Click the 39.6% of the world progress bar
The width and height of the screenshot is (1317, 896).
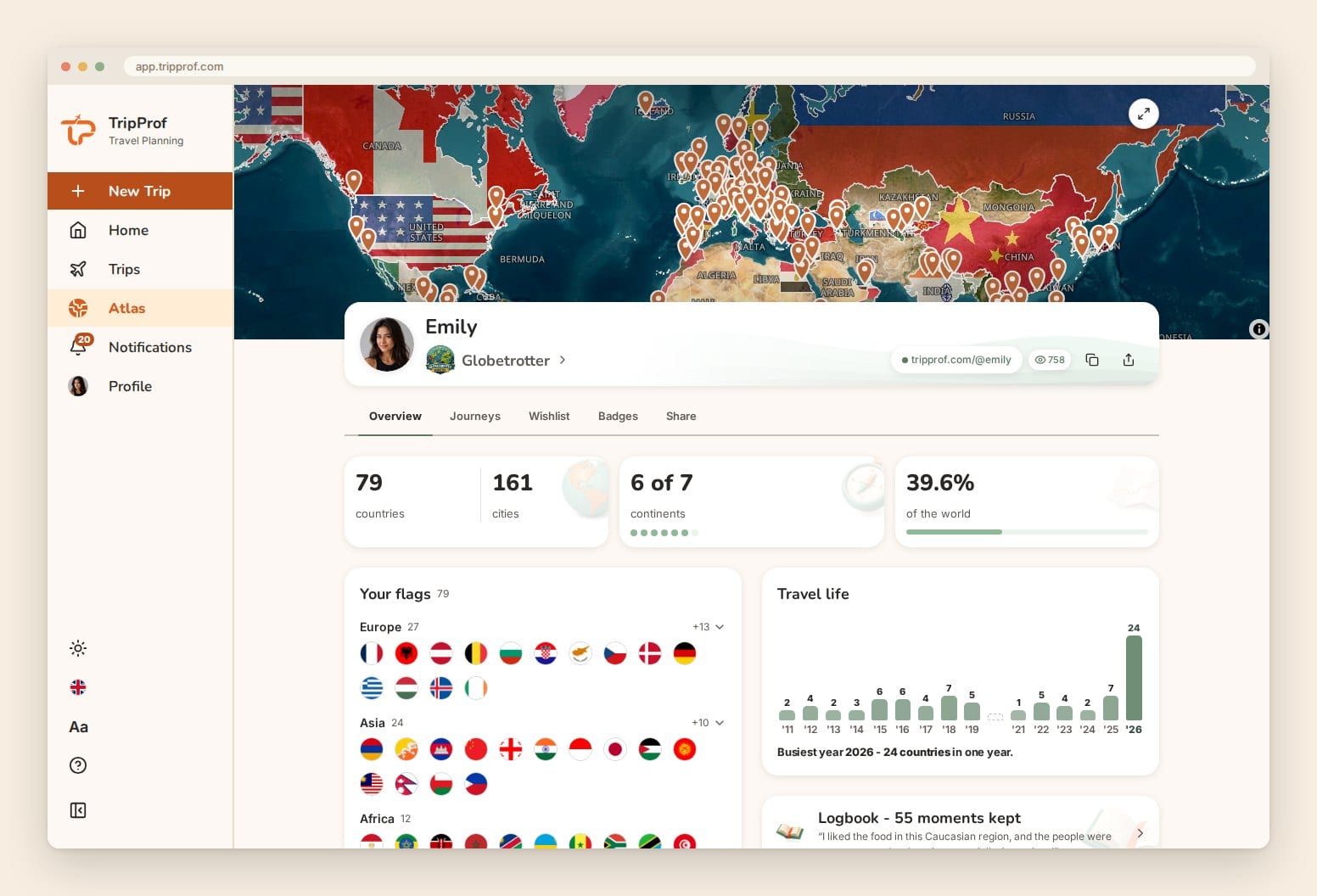(x=1027, y=532)
